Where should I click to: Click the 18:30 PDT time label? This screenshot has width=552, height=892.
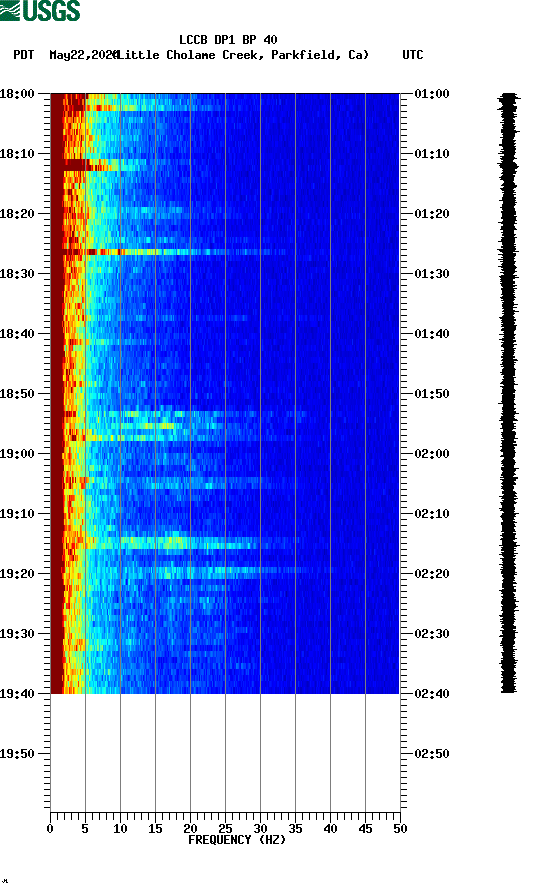pyautogui.click(x=17, y=274)
